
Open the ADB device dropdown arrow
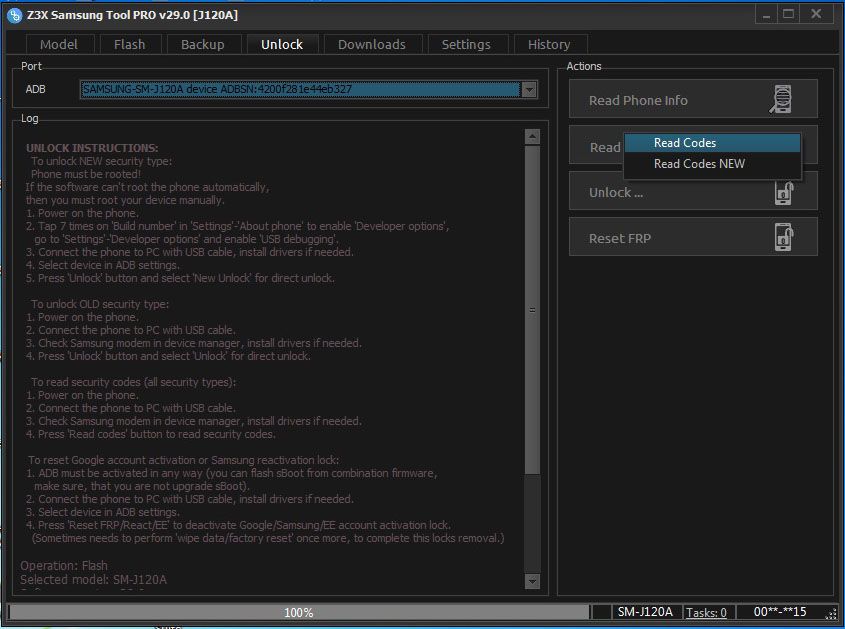pyautogui.click(x=529, y=89)
